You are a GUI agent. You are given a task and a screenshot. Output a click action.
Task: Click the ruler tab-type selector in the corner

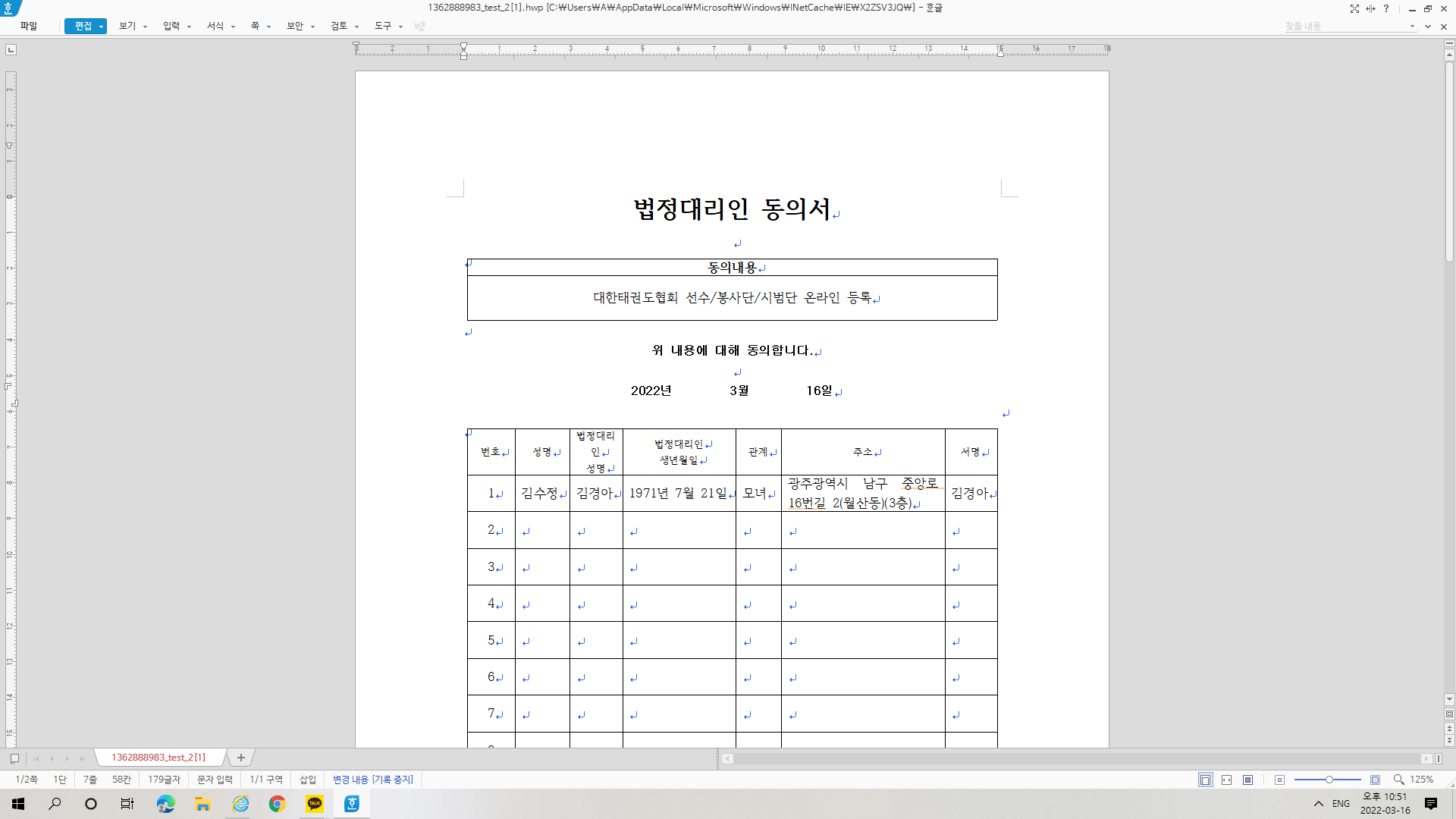(11, 50)
